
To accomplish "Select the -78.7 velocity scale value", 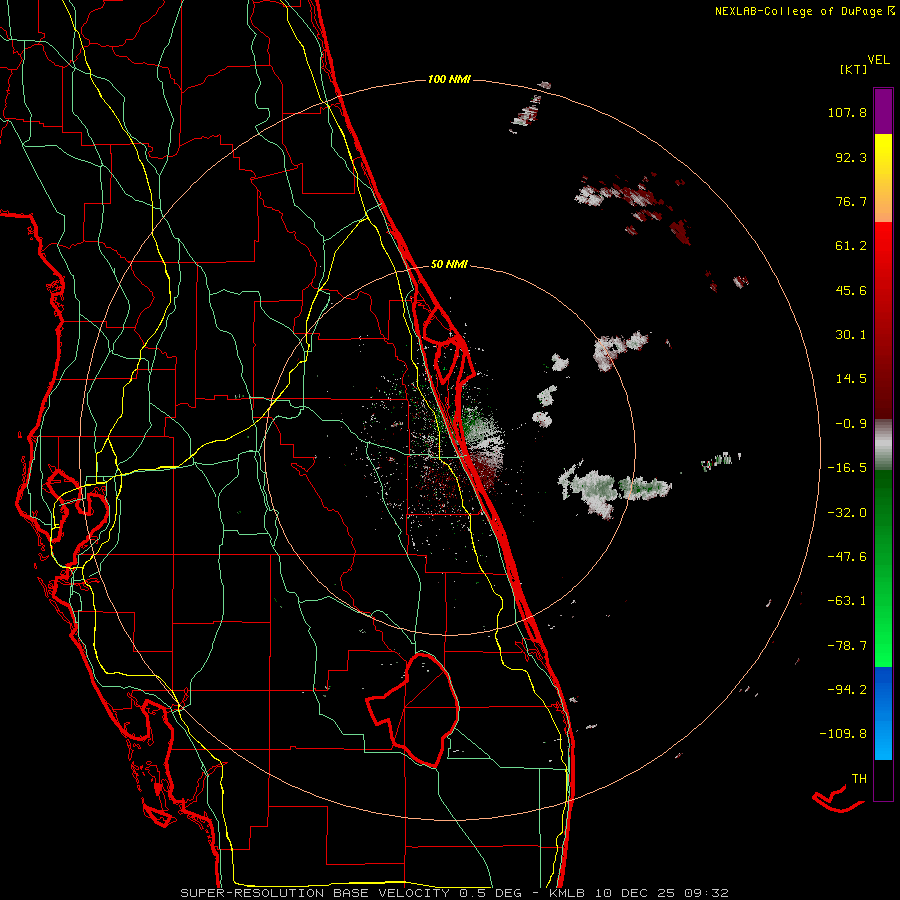I will pyautogui.click(x=847, y=646).
